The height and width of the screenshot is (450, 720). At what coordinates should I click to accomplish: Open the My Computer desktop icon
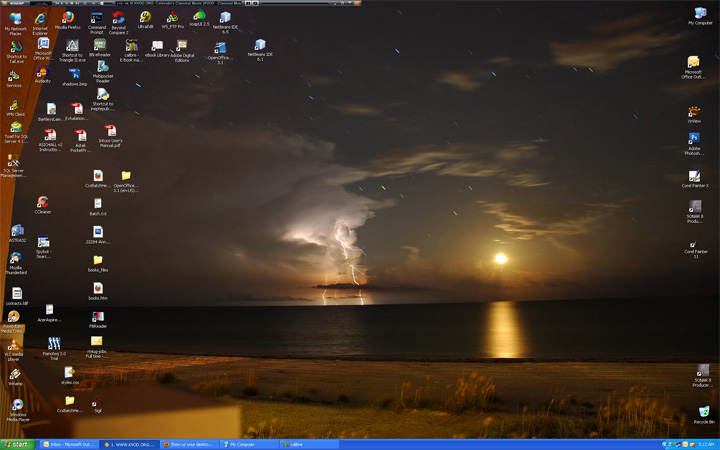700,14
